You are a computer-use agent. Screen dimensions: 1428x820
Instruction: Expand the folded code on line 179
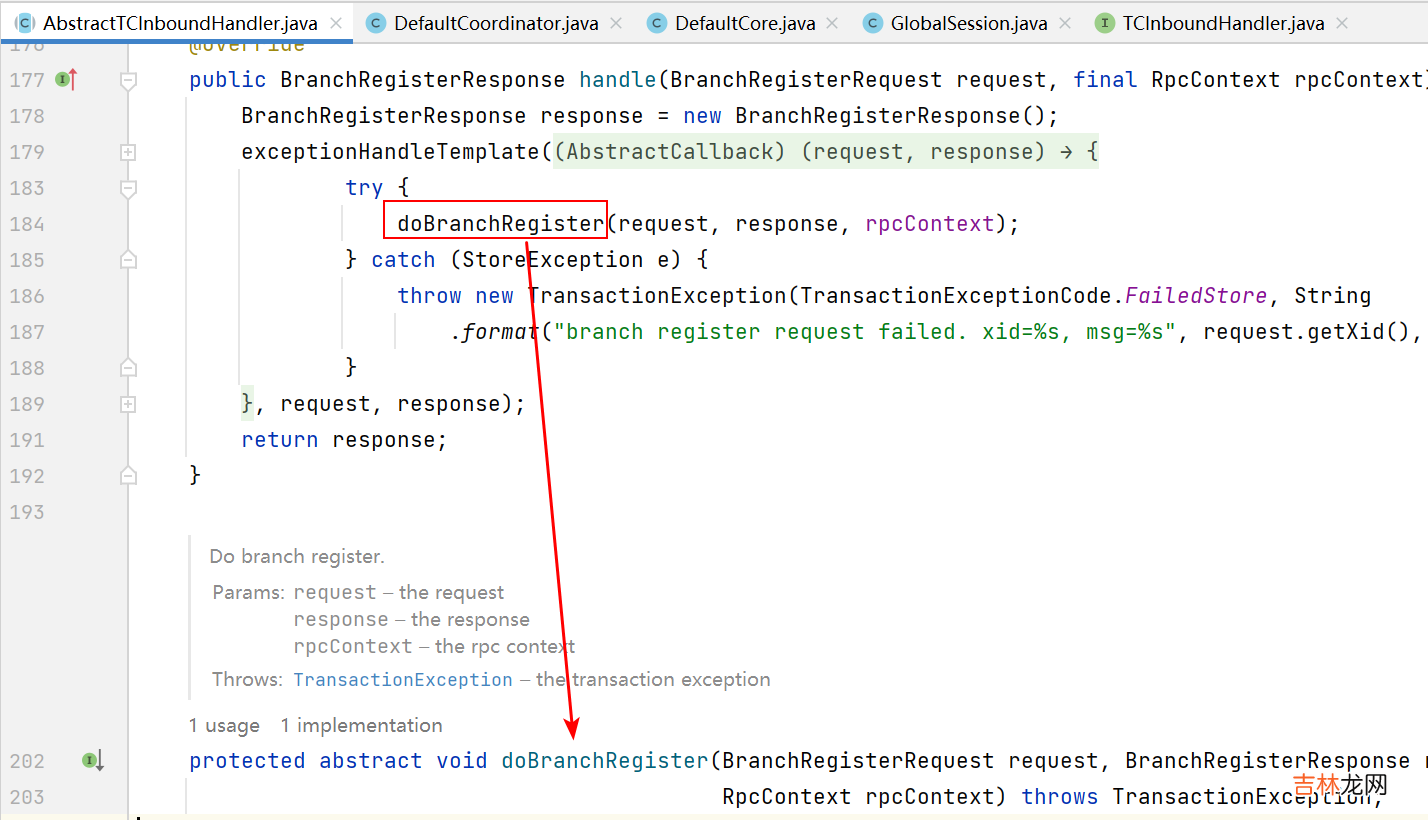[x=128, y=152]
